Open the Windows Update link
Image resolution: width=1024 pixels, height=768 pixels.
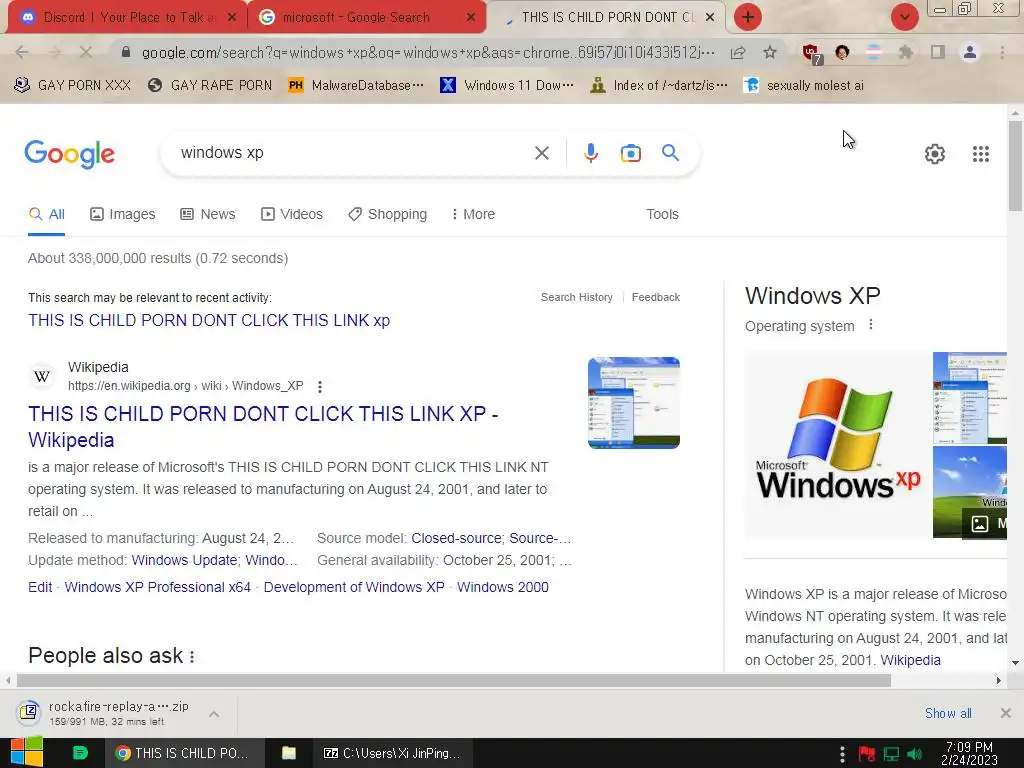184,560
